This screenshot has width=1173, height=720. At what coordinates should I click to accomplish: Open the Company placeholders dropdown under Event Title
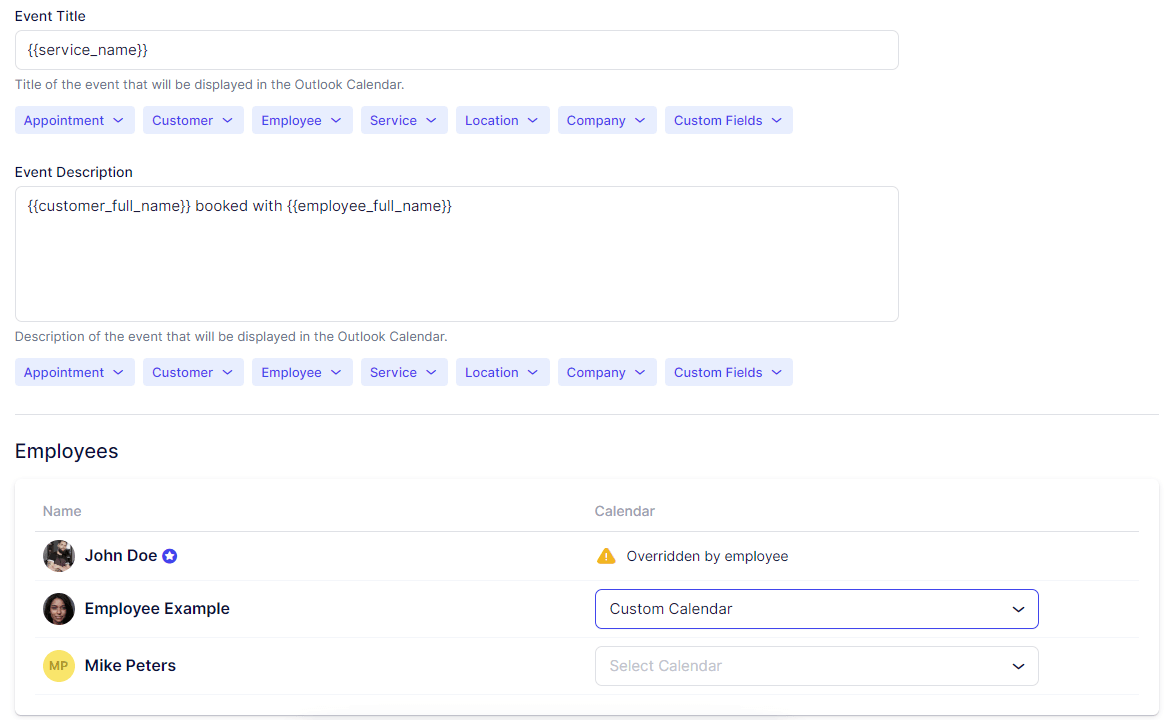click(x=606, y=120)
